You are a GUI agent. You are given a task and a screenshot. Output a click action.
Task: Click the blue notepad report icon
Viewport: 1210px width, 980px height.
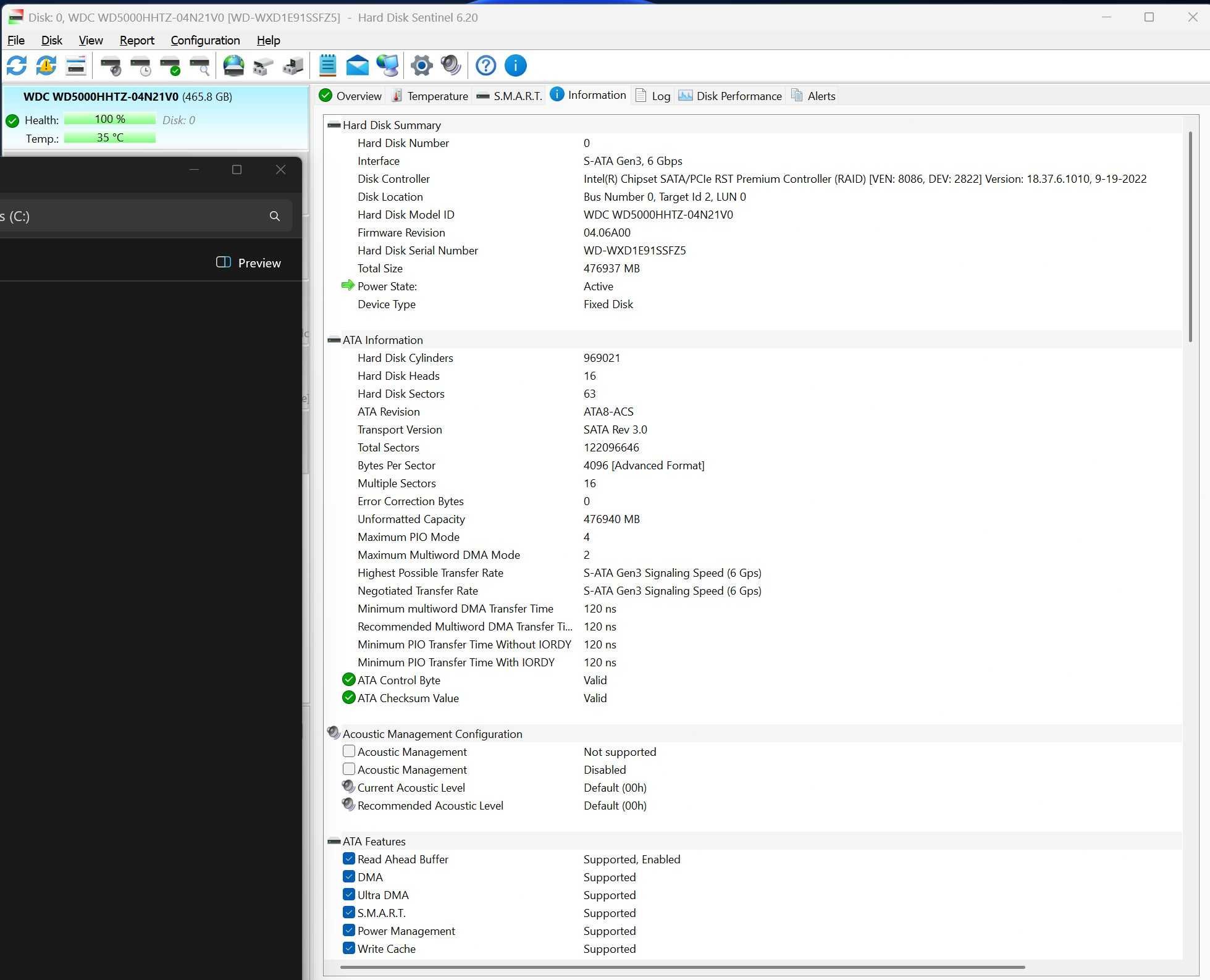tap(327, 65)
